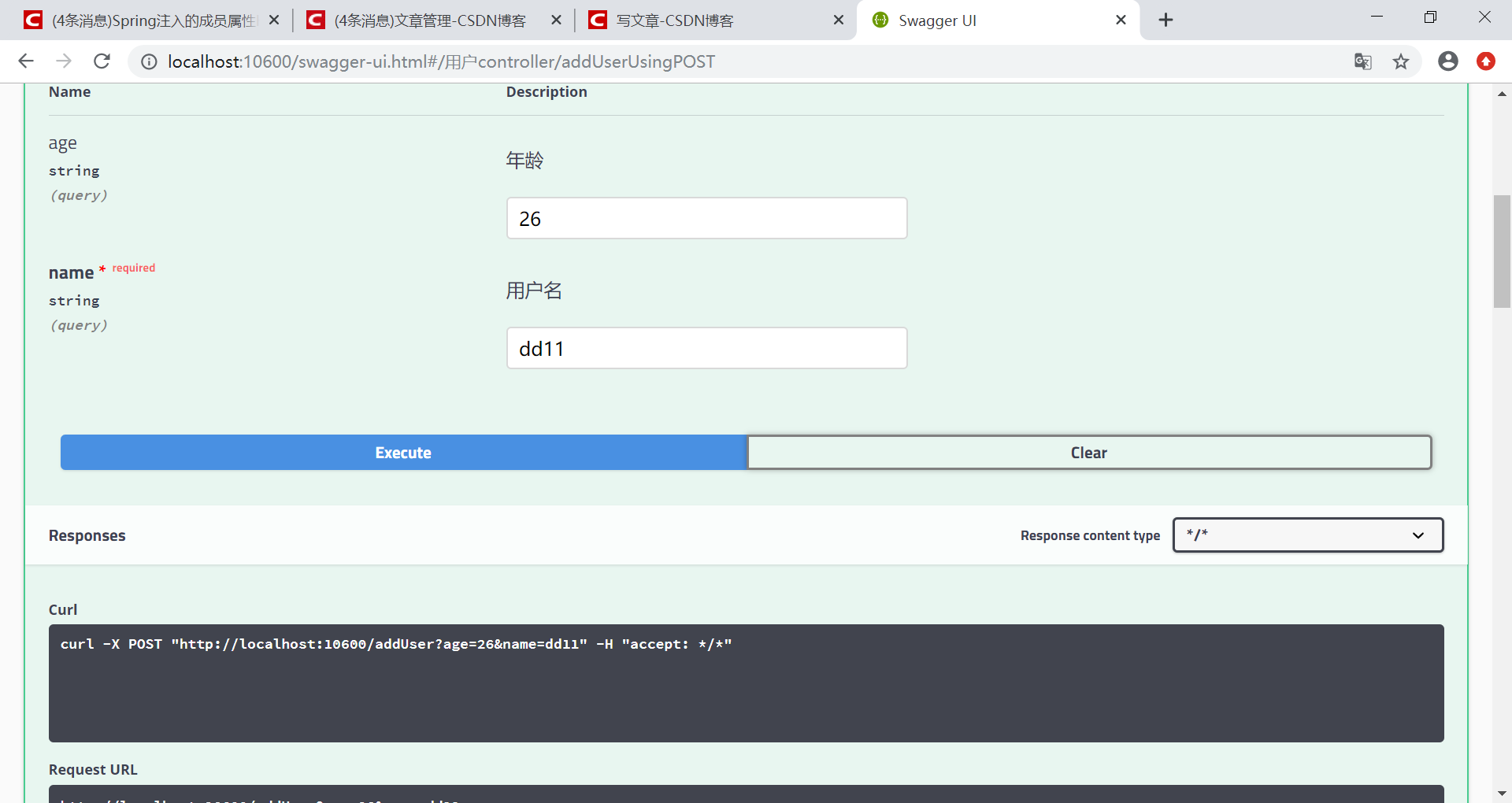Restore down the browser window
The image size is (1512, 803).
1430,17
